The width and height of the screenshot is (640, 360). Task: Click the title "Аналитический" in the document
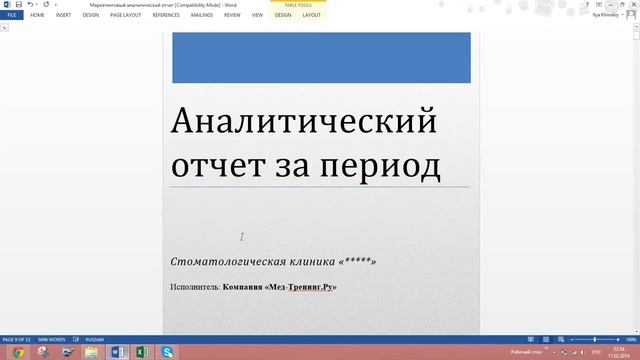click(304, 120)
